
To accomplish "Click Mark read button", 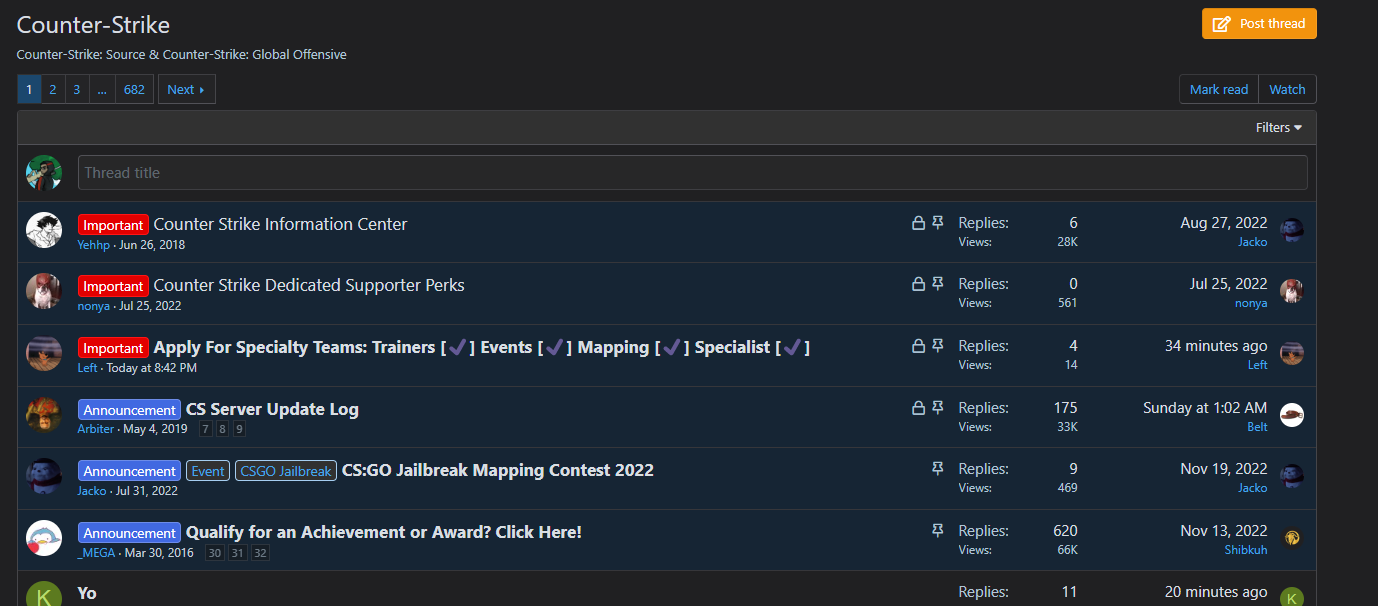I will (1219, 89).
